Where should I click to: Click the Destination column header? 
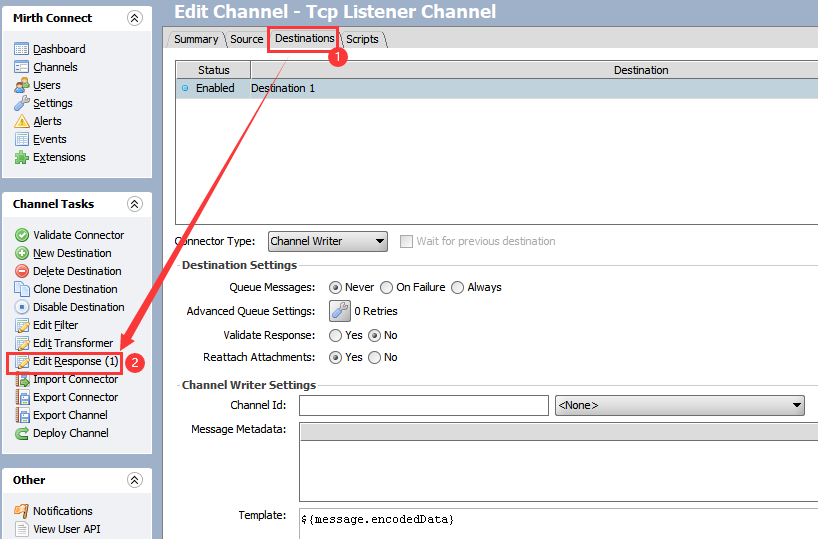pos(641,70)
